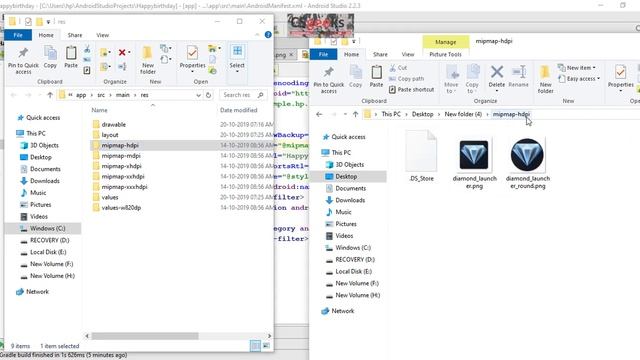Viewport: 640px width, 360px height.
Task: Click Paste in mipmap-hdpi window ribbon
Action: [376, 77]
